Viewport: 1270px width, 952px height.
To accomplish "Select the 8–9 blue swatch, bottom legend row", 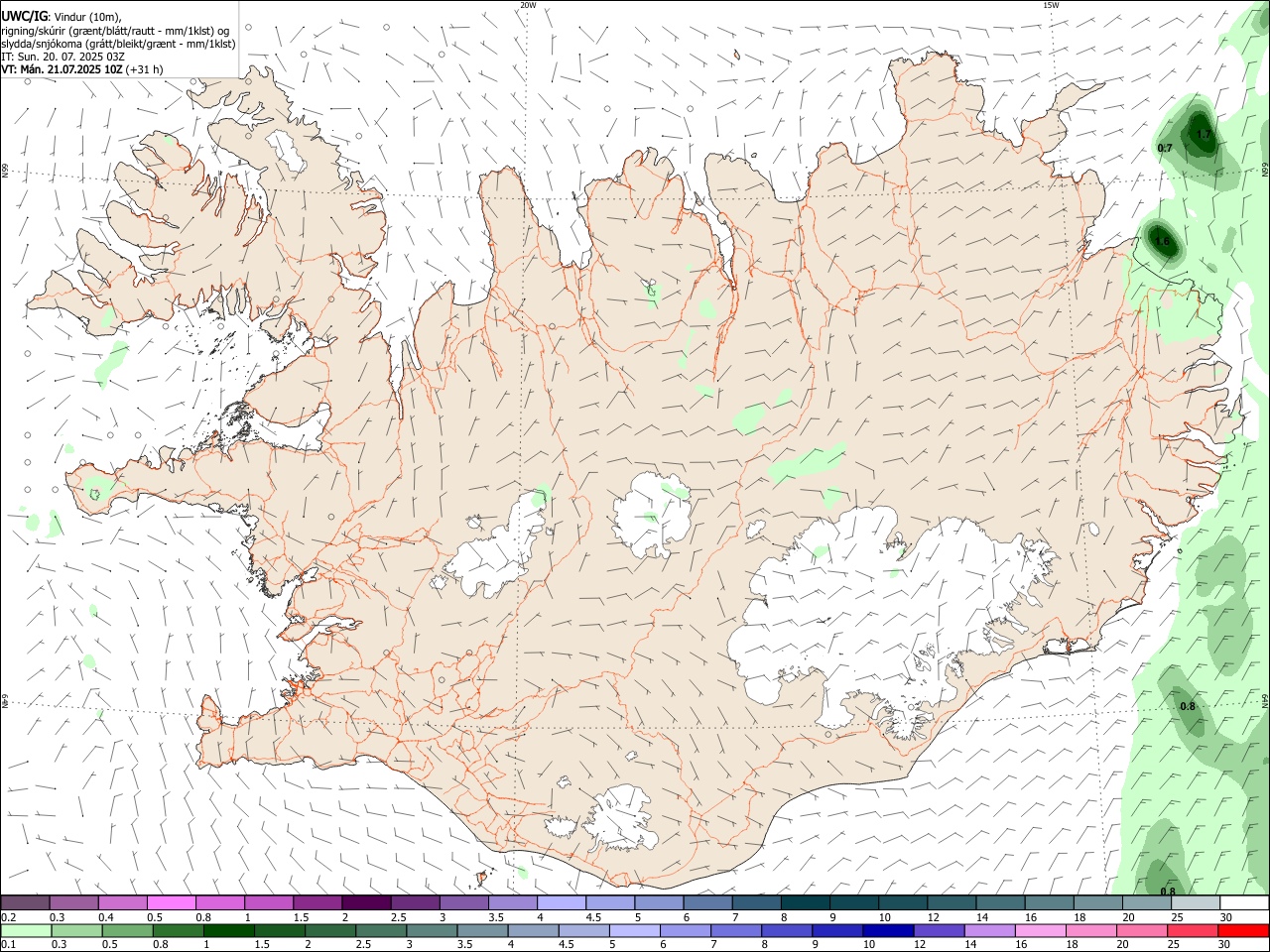I will [x=787, y=930].
